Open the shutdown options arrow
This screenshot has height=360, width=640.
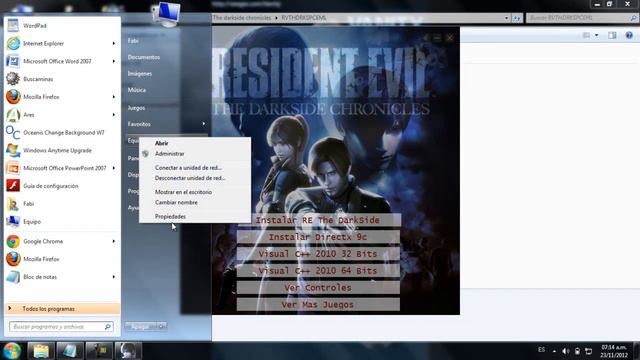pyautogui.click(x=162, y=326)
